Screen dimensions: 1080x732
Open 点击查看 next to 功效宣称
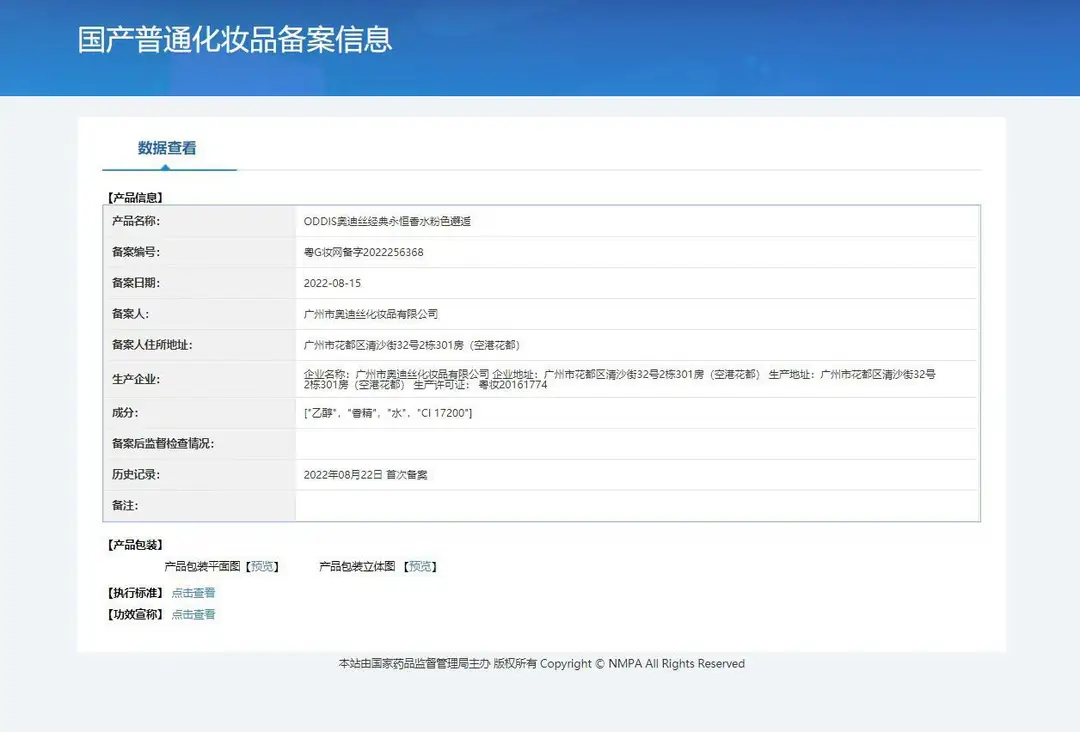tap(193, 614)
